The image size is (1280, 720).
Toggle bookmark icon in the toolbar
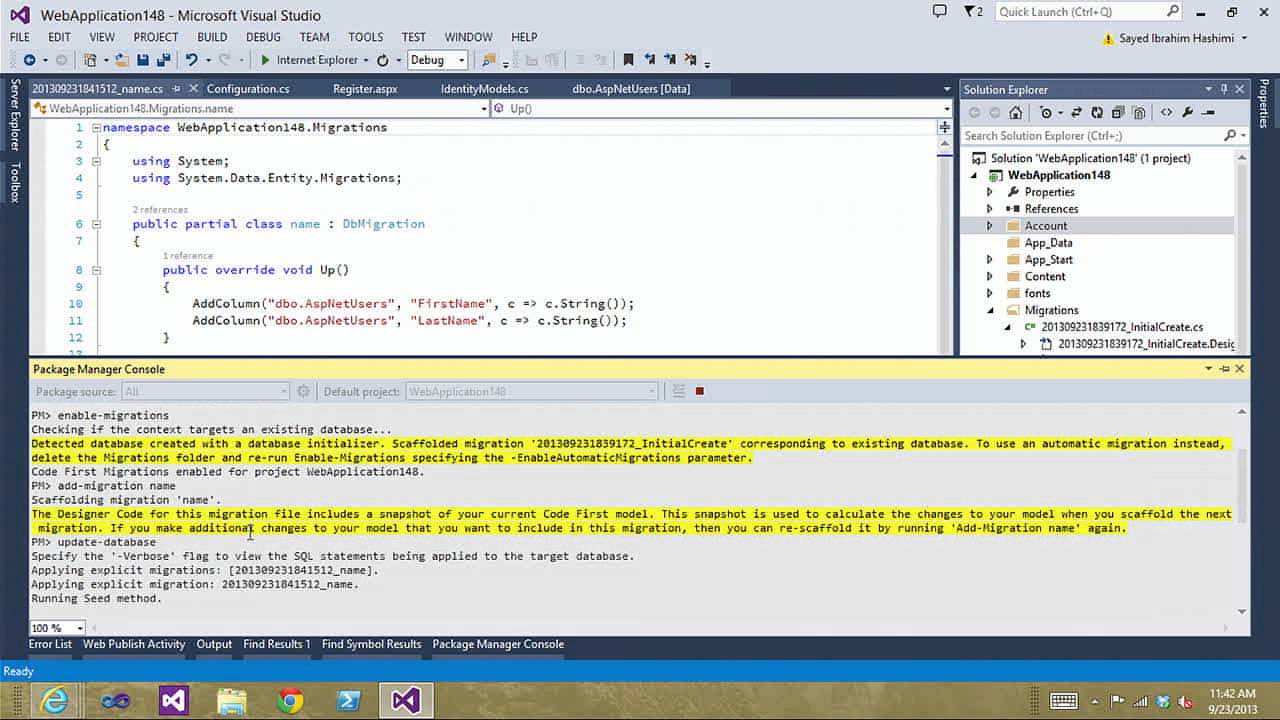pyautogui.click(x=628, y=60)
